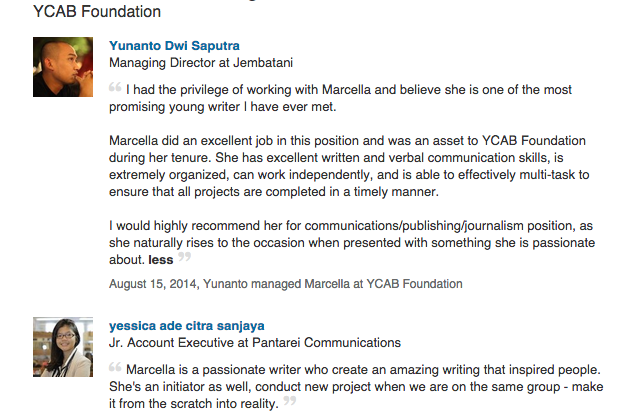Click the word communications/publishing/journalism
Screen dimensions: 644x420
pyautogui.click(x=414, y=226)
